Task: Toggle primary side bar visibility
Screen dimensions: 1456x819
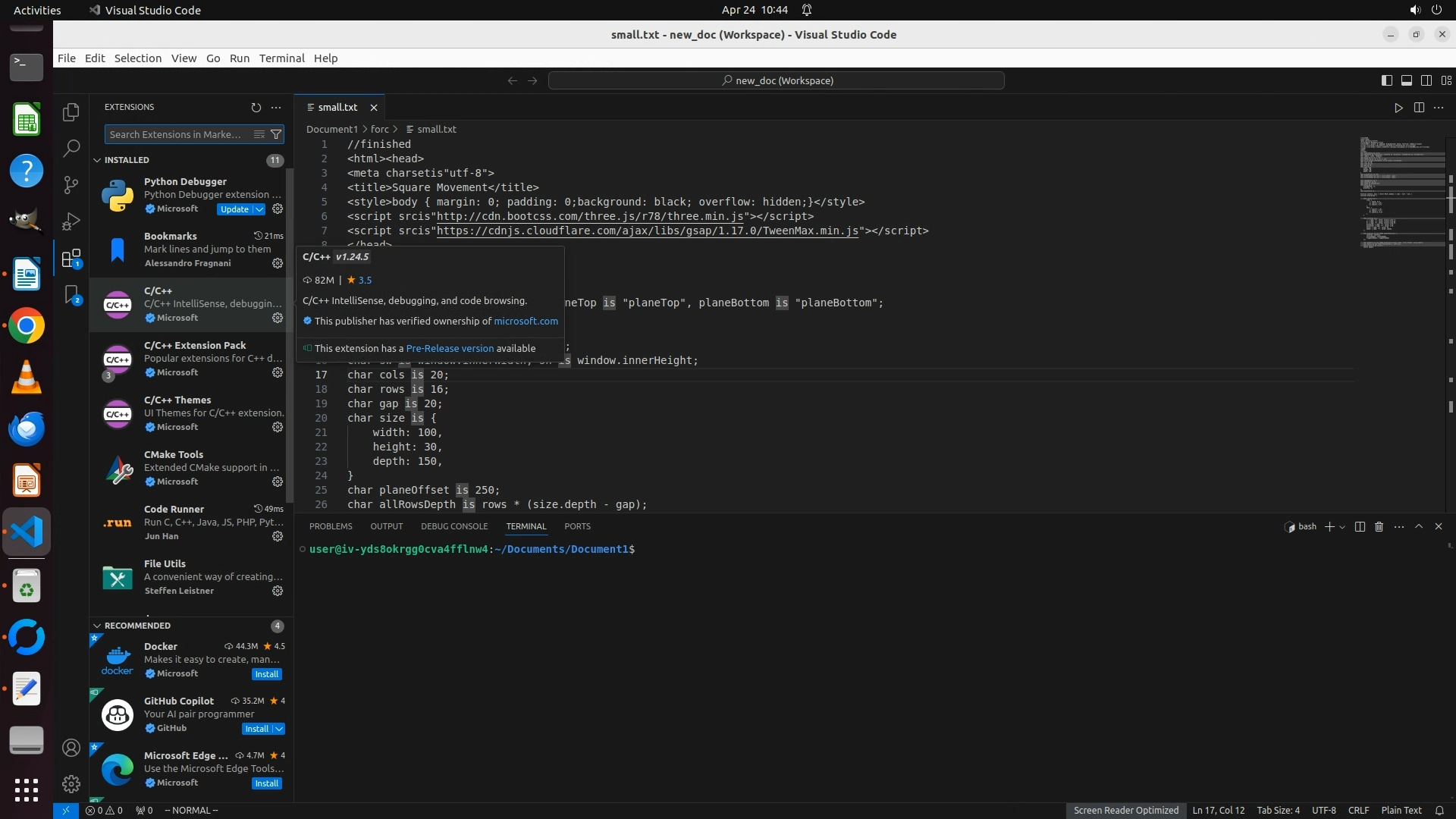Action: (1386, 80)
